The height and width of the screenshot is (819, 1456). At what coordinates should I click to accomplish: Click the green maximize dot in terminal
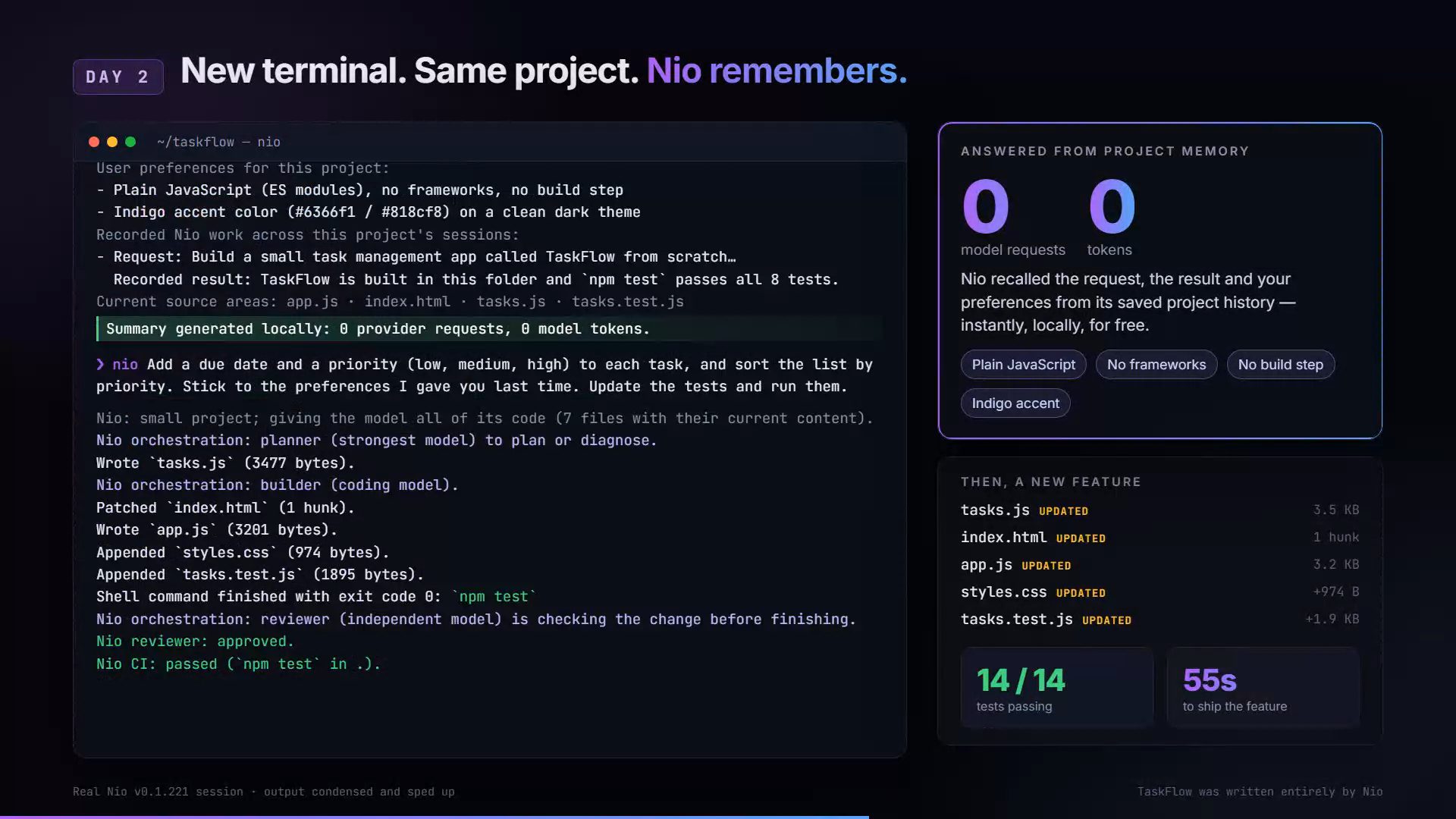[x=130, y=142]
